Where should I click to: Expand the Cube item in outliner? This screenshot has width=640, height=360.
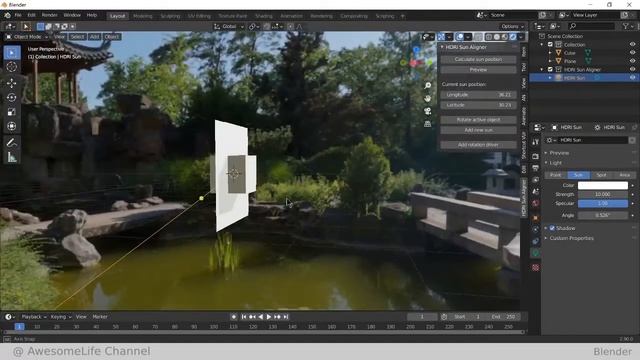550,53
